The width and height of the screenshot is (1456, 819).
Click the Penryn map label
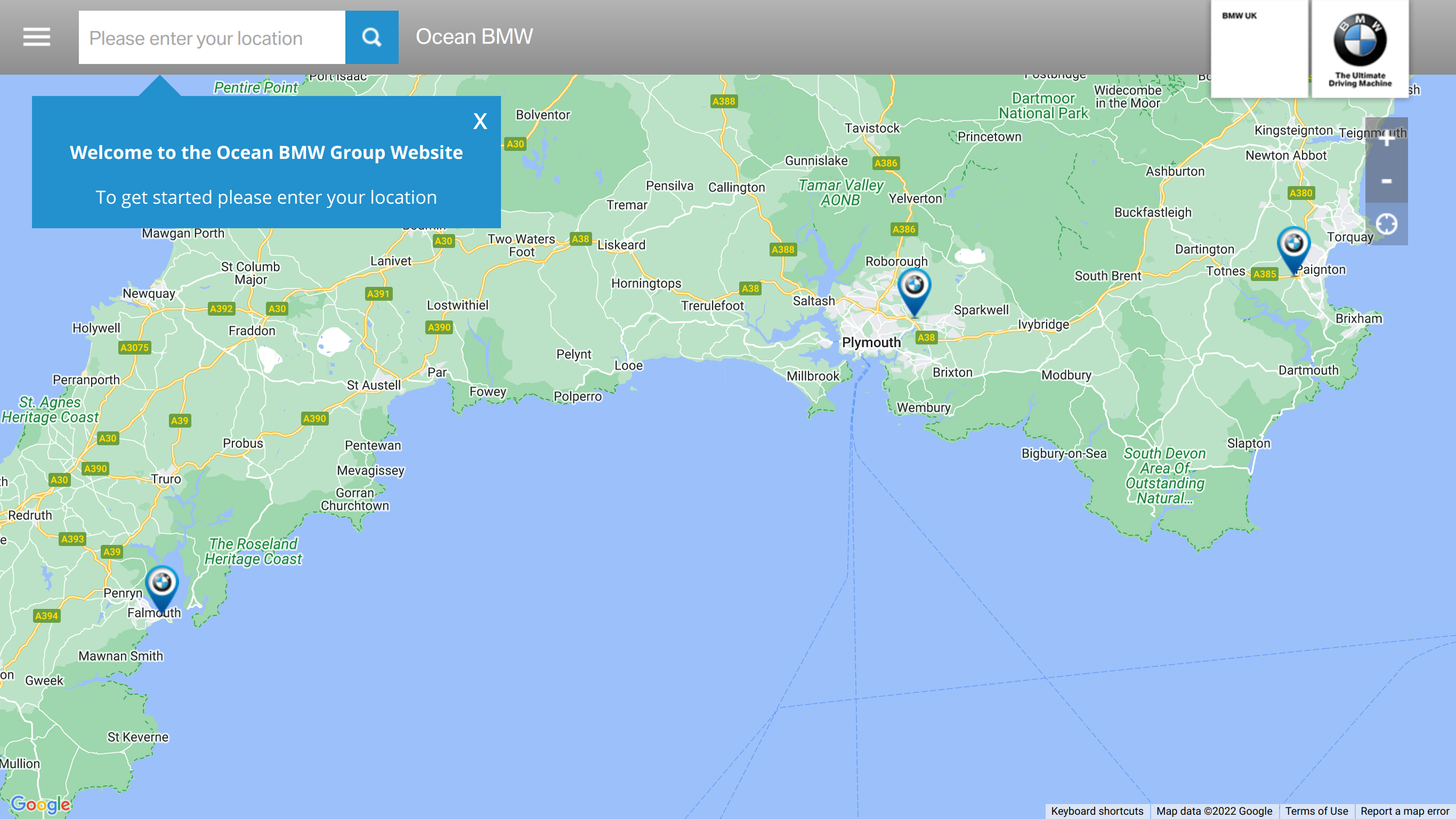point(123,593)
